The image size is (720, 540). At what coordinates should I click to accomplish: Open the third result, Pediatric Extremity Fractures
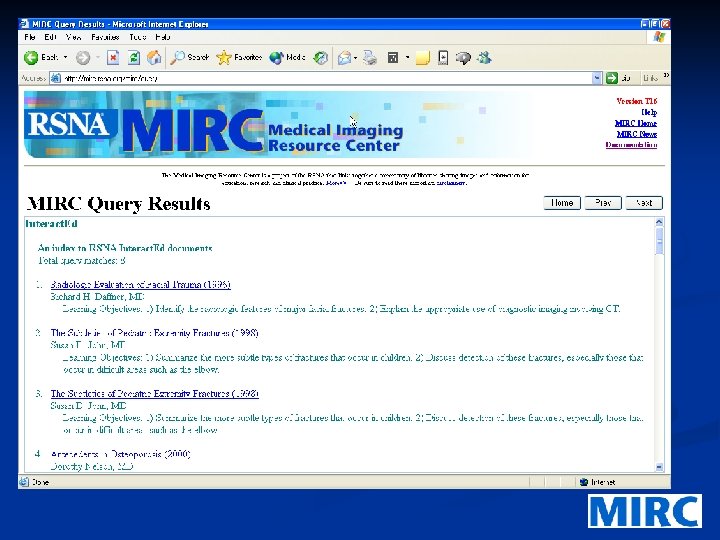pos(155,394)
